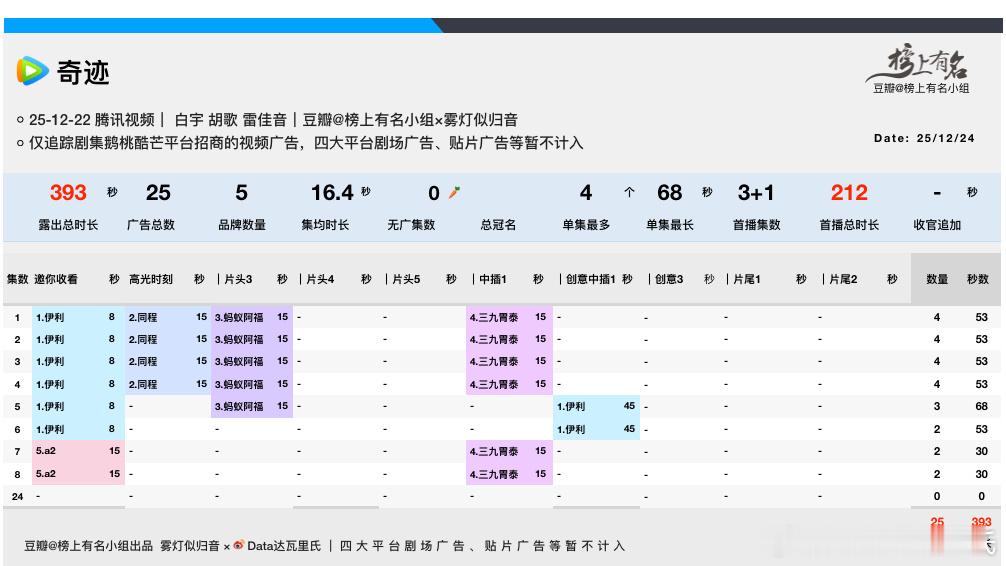Click episode number 24 in the table
Image resolution: width=1006 pixels, height=566 pixels.
(17, 496)
